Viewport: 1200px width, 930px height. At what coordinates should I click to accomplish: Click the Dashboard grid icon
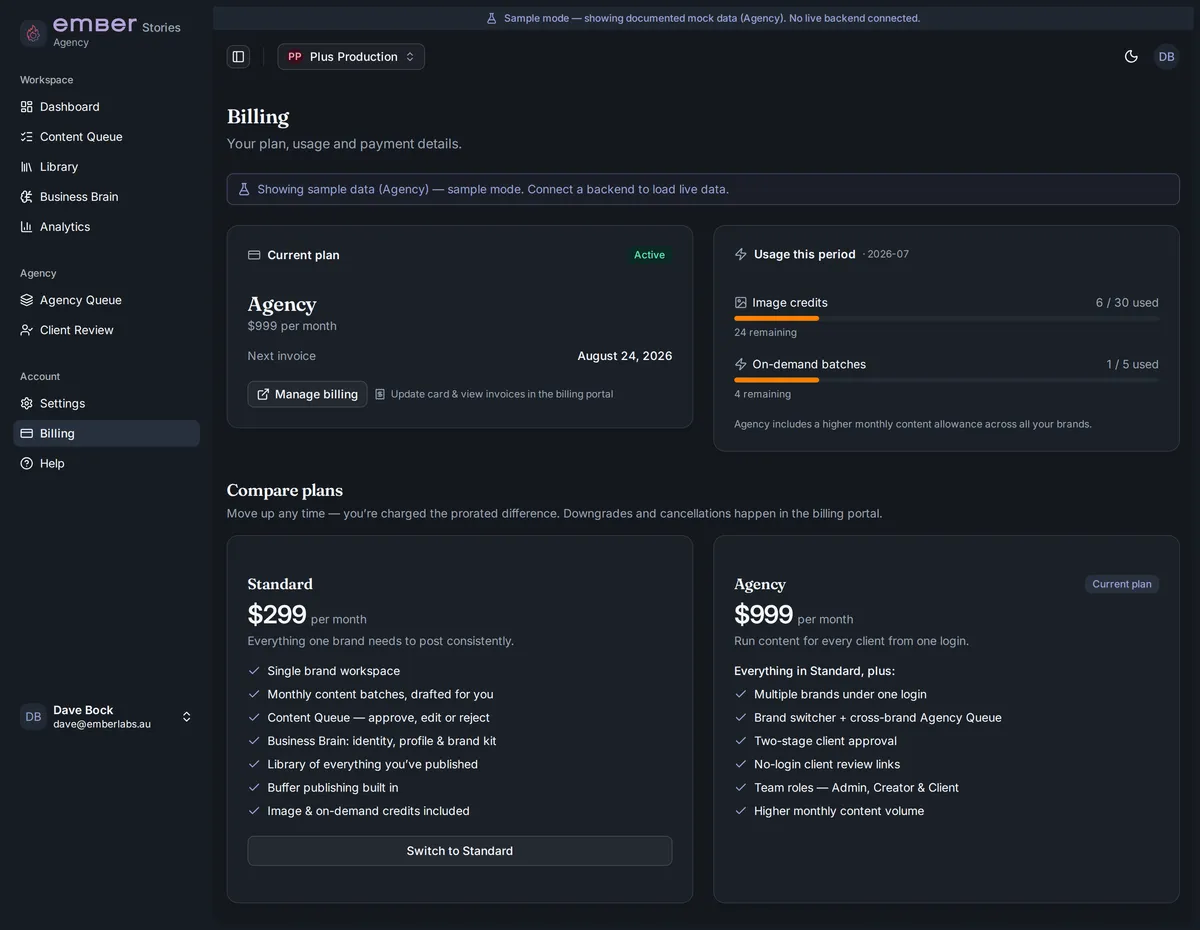(27, 107)
